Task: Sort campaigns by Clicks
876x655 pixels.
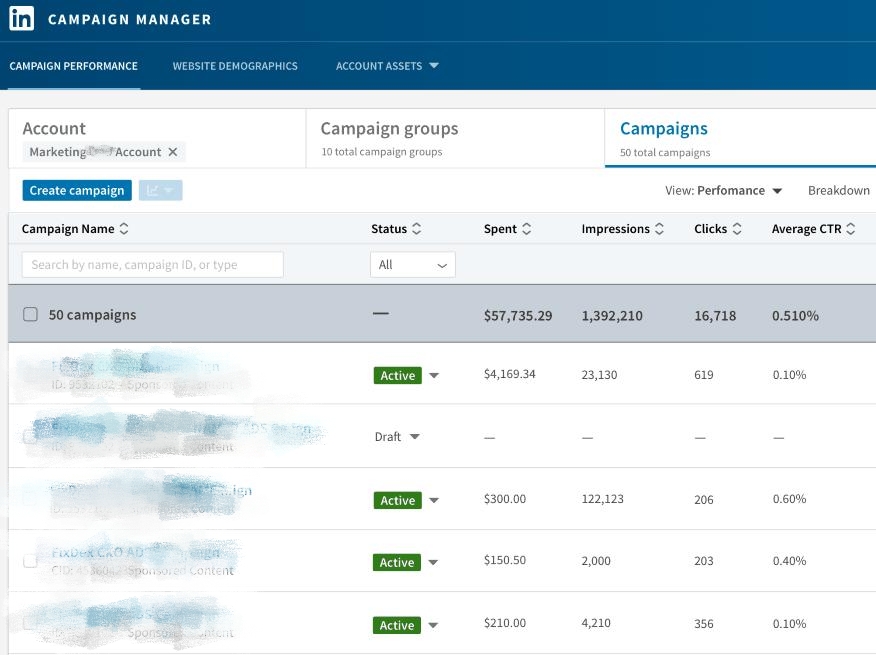Action: (737, 229)
